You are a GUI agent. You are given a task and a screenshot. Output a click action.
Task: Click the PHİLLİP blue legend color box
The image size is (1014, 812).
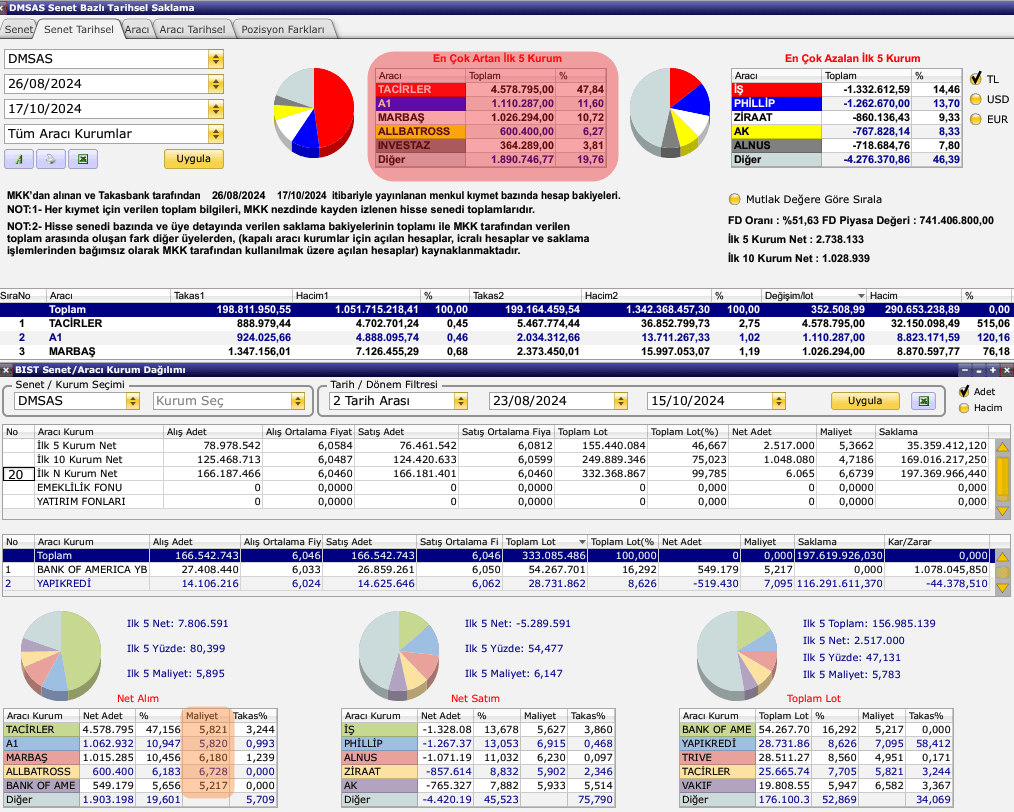776,103
